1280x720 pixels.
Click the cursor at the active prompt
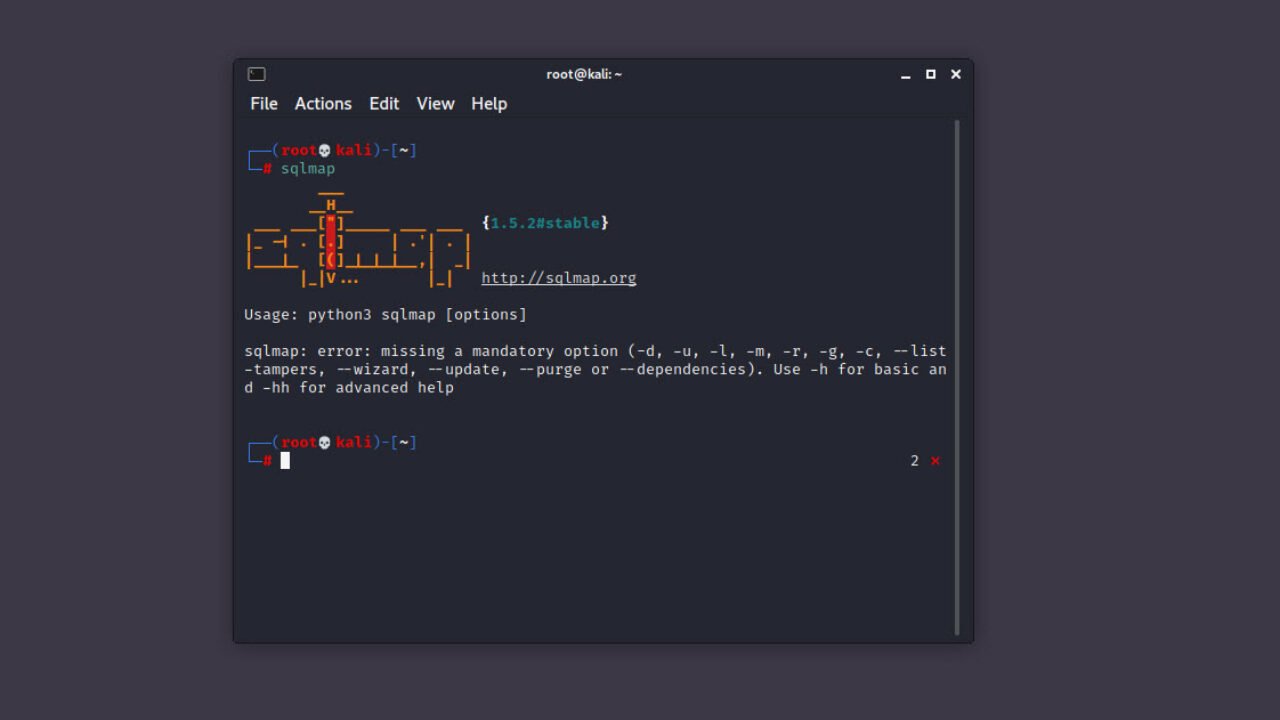click(x=285, y=461)
